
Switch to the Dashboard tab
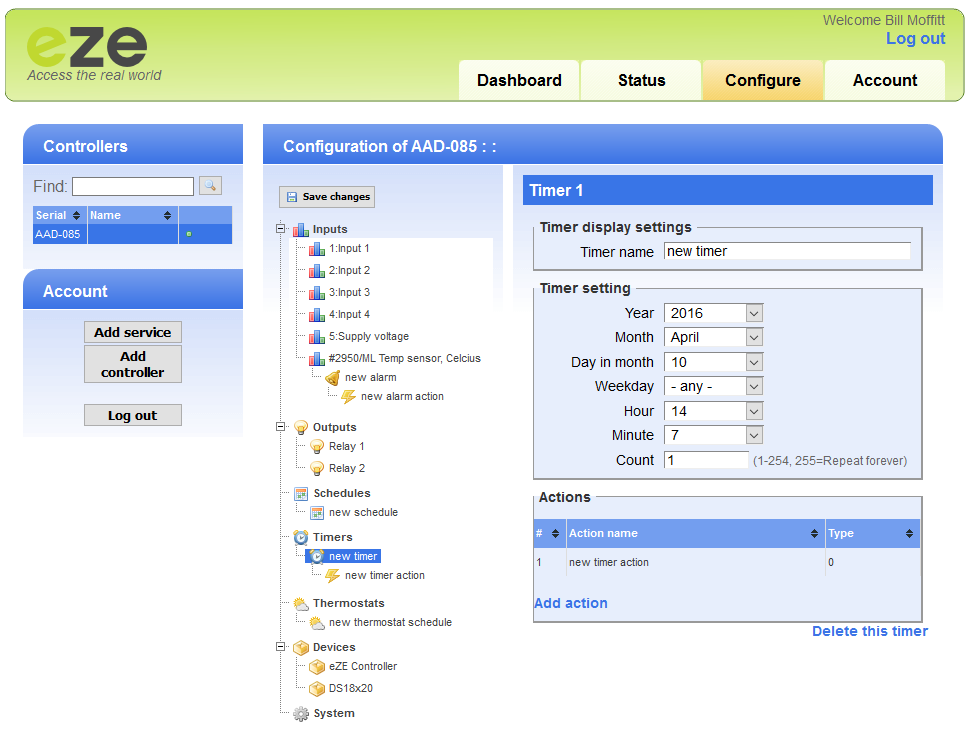click(x=519, y=81)
